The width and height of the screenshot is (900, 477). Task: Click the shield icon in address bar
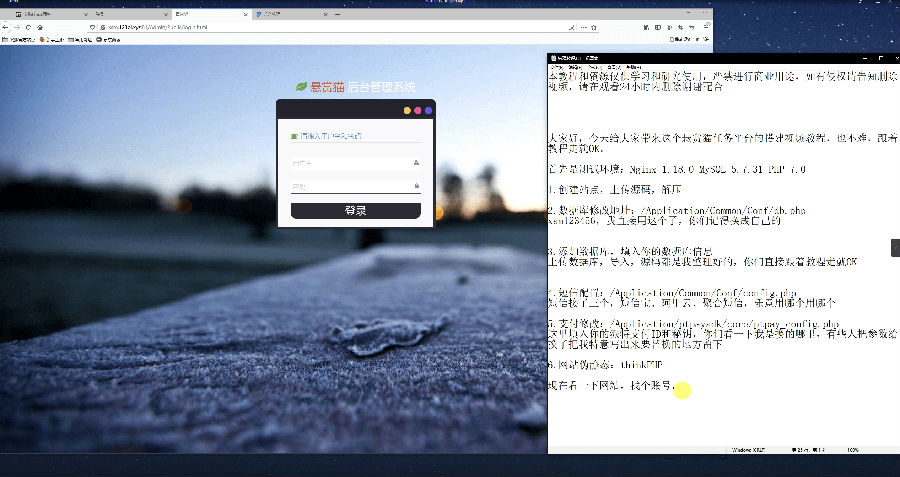[92, 27]
